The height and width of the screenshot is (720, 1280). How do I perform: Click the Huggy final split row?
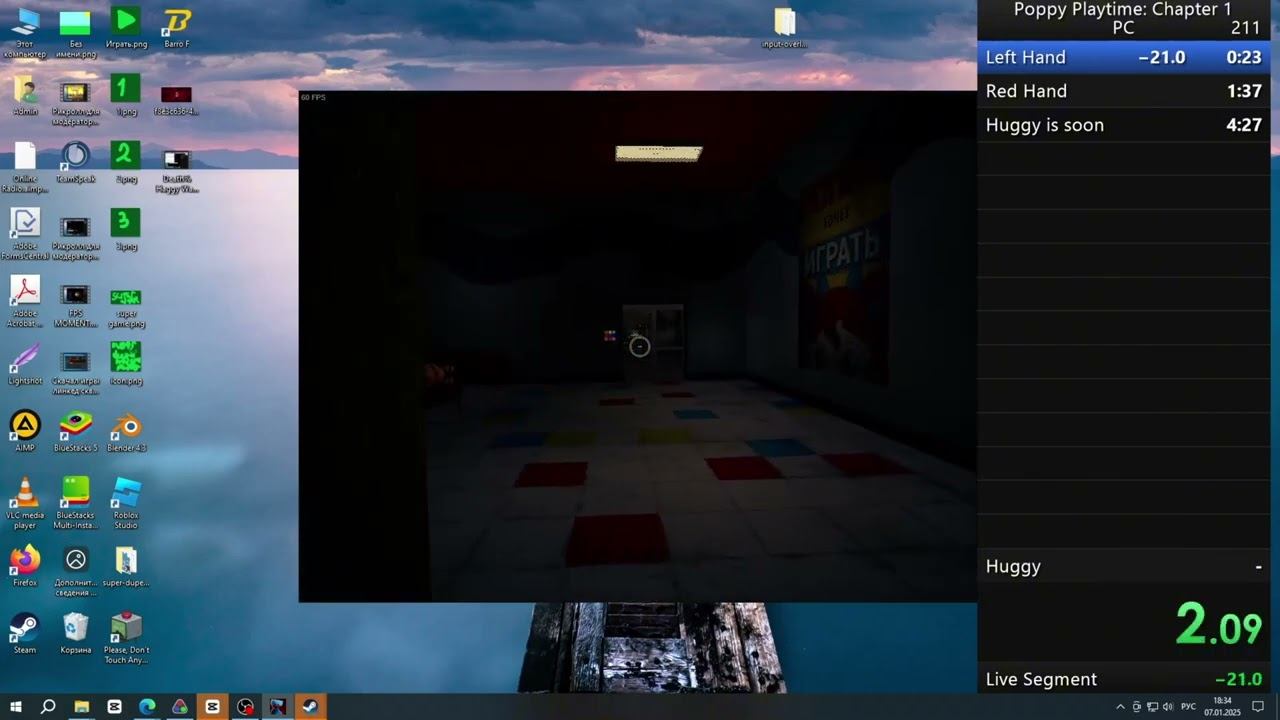coord(1124,566)
